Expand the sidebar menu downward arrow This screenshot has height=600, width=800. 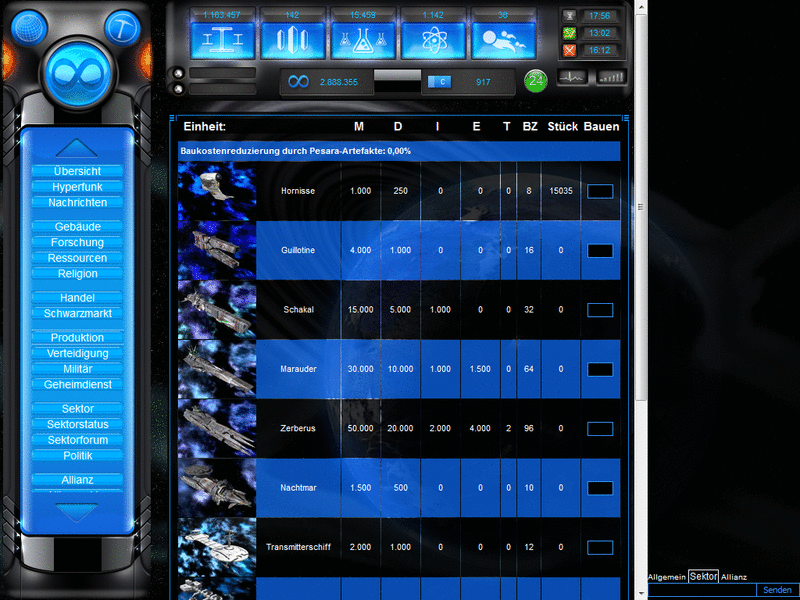point(77,512)
